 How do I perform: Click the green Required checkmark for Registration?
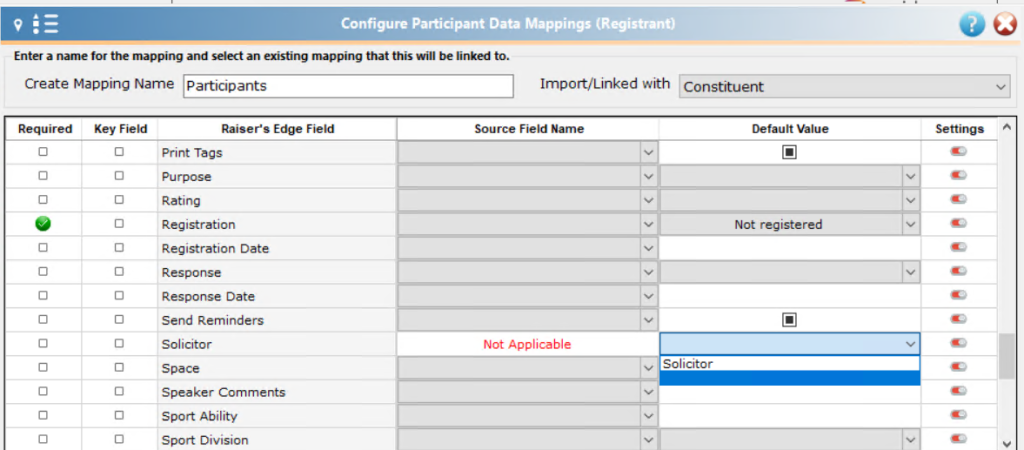tap(43, 224)
